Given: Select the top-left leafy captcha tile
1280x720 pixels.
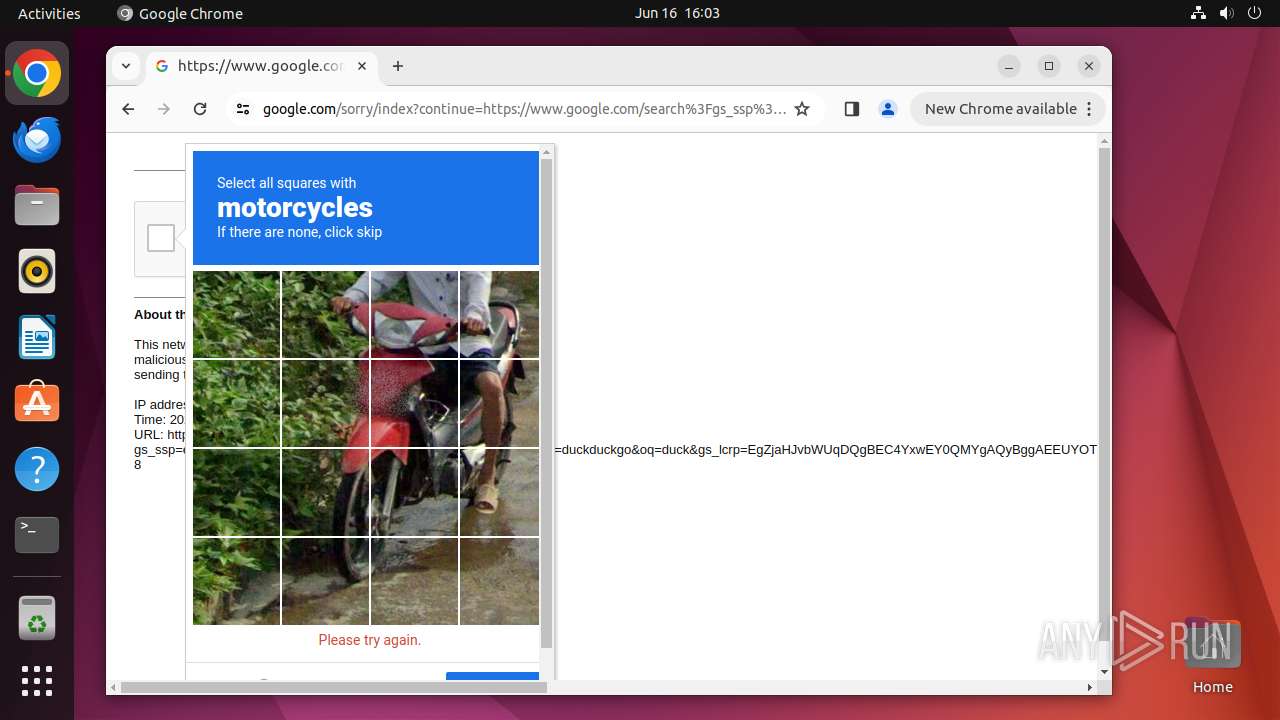Looking at the screenshot, I should tap(236, 315).
